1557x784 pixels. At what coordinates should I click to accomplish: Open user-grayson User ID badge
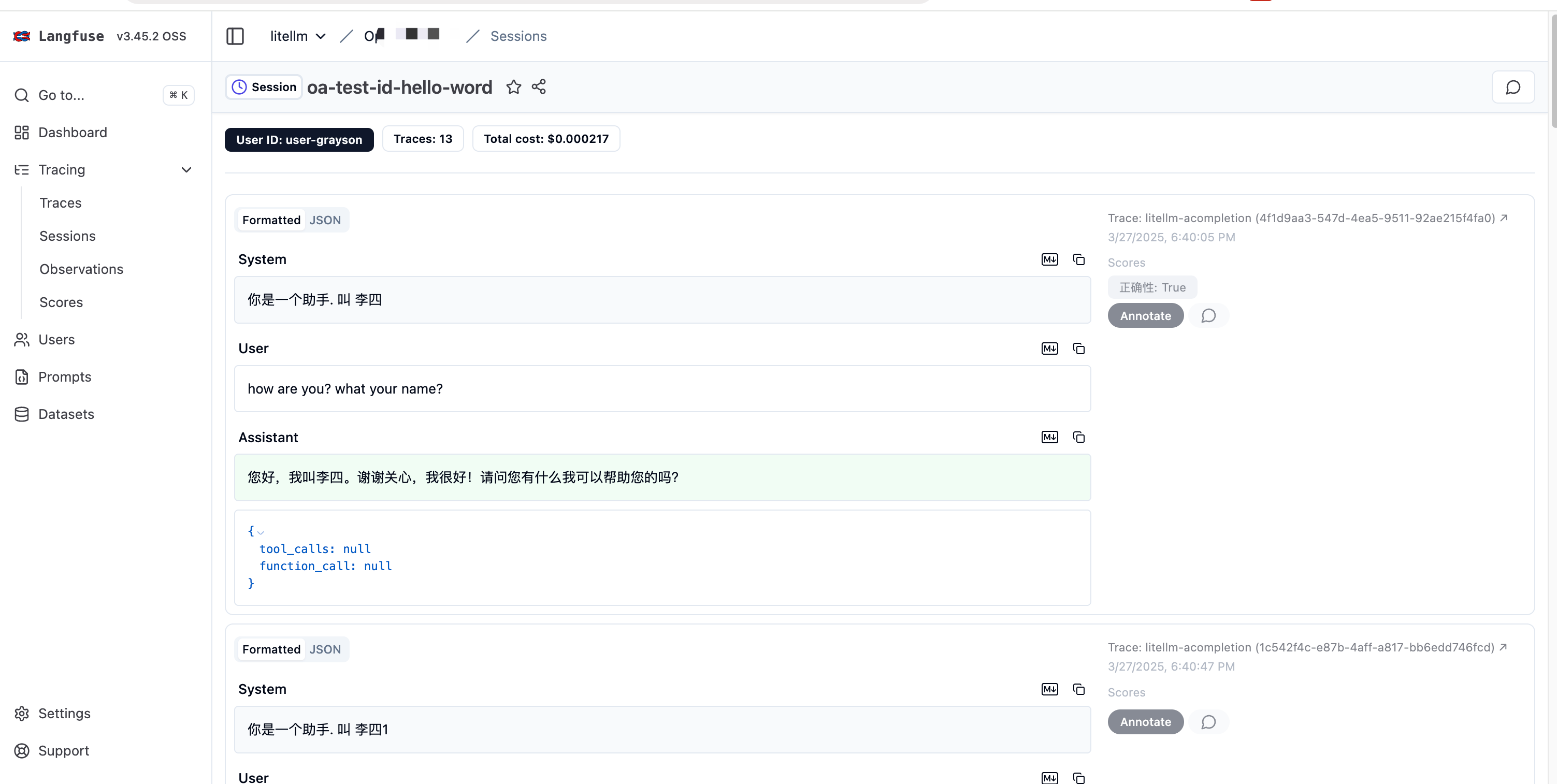click(x=299, y=140)
